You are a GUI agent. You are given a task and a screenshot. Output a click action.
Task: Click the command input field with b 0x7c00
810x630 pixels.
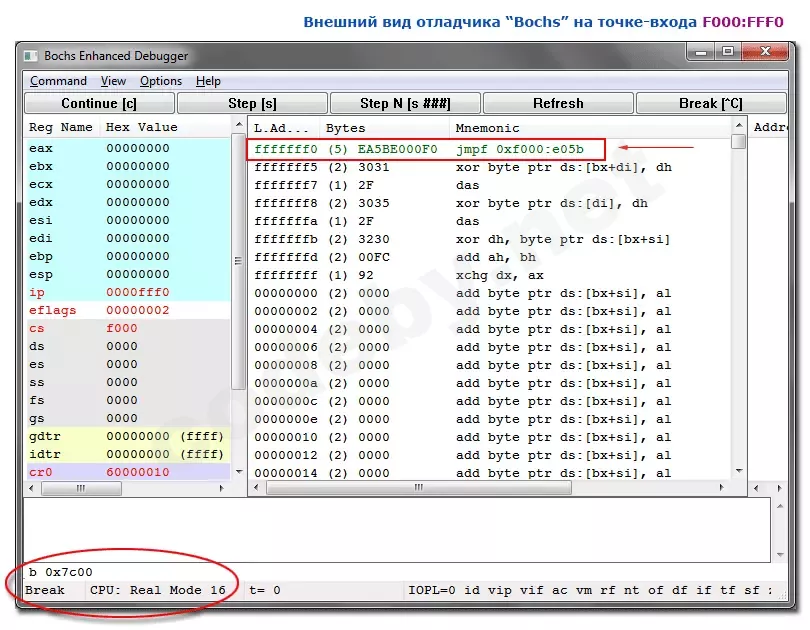click(397, 572)
